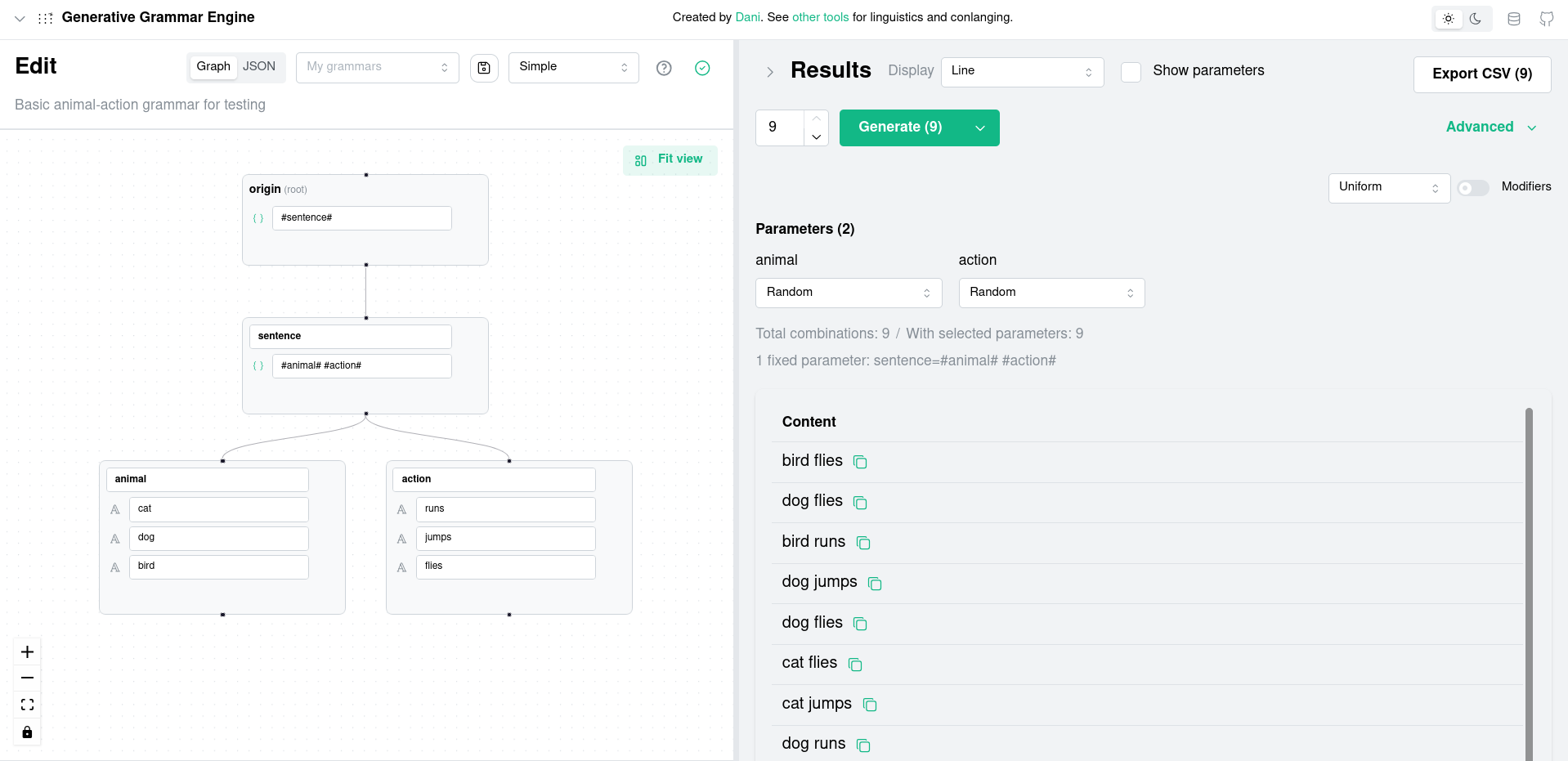
Task: Click text type icon beside runs
Action: (402, 510)
